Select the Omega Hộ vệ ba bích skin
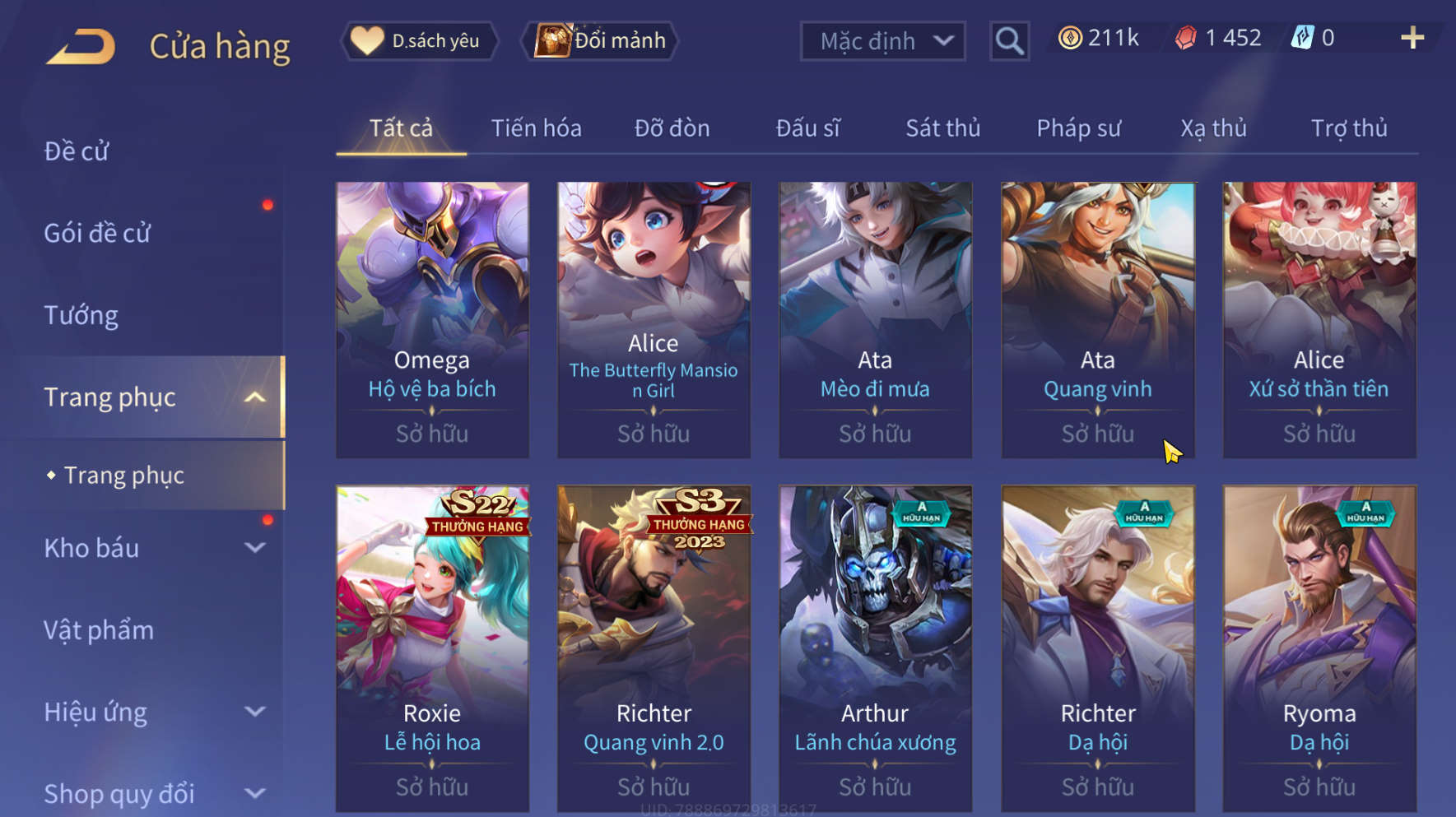Viewport: 1456px width, 817px height. pos(432,320)
